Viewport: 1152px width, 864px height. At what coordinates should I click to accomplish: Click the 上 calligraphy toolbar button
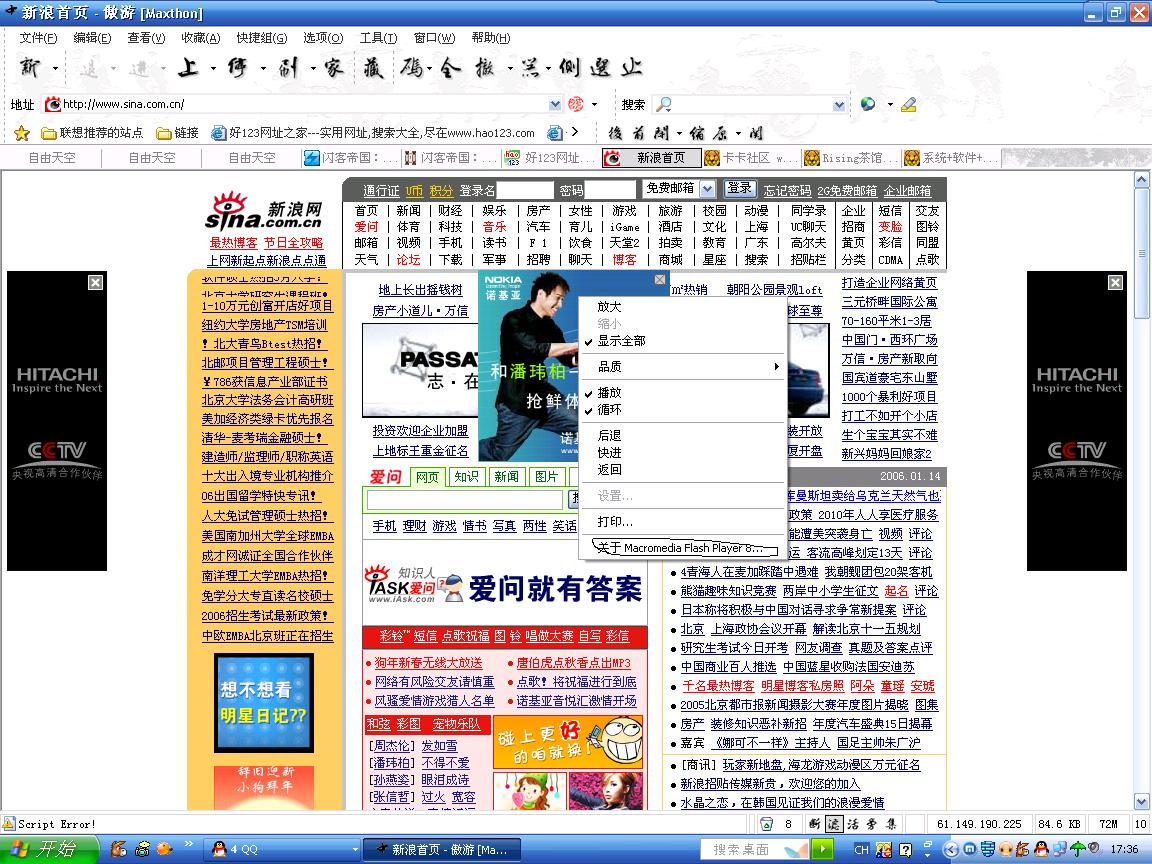point(188,68)
